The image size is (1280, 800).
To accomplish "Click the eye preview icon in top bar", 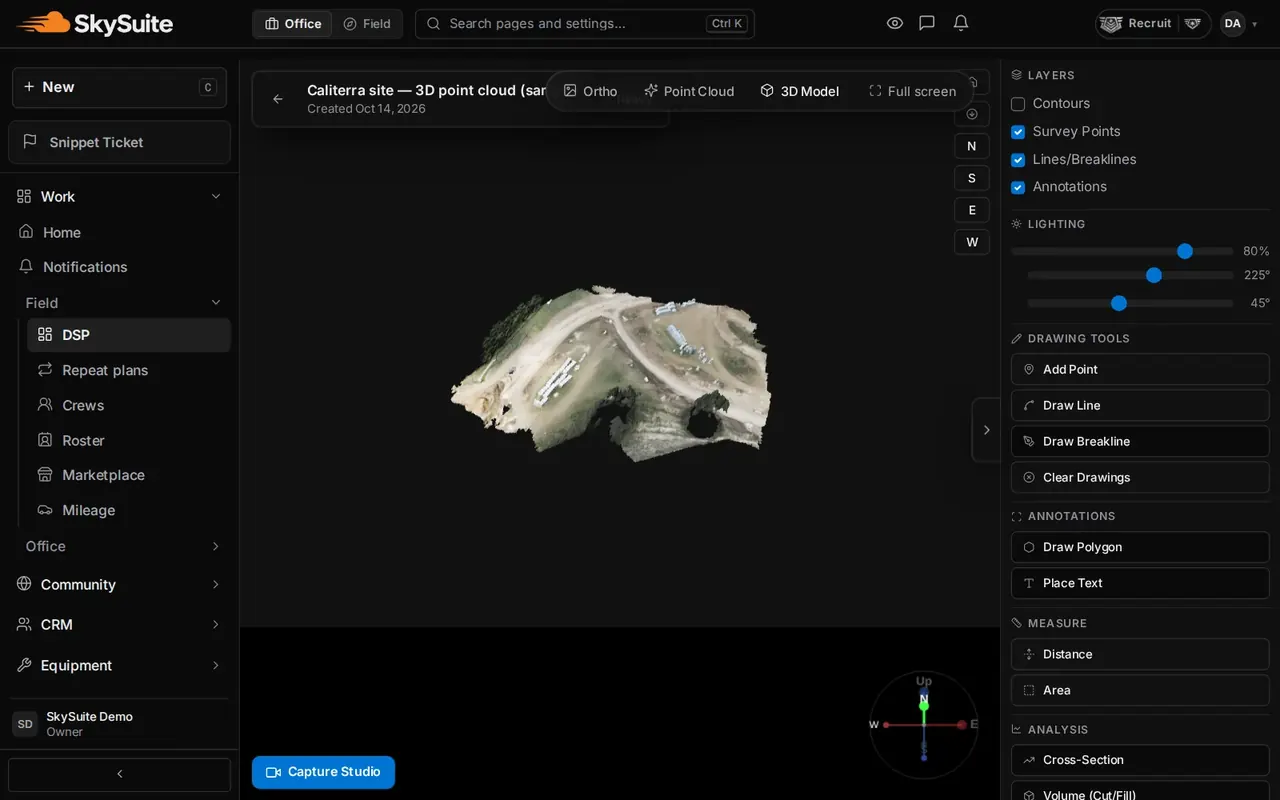I will [x=895, y=23].
